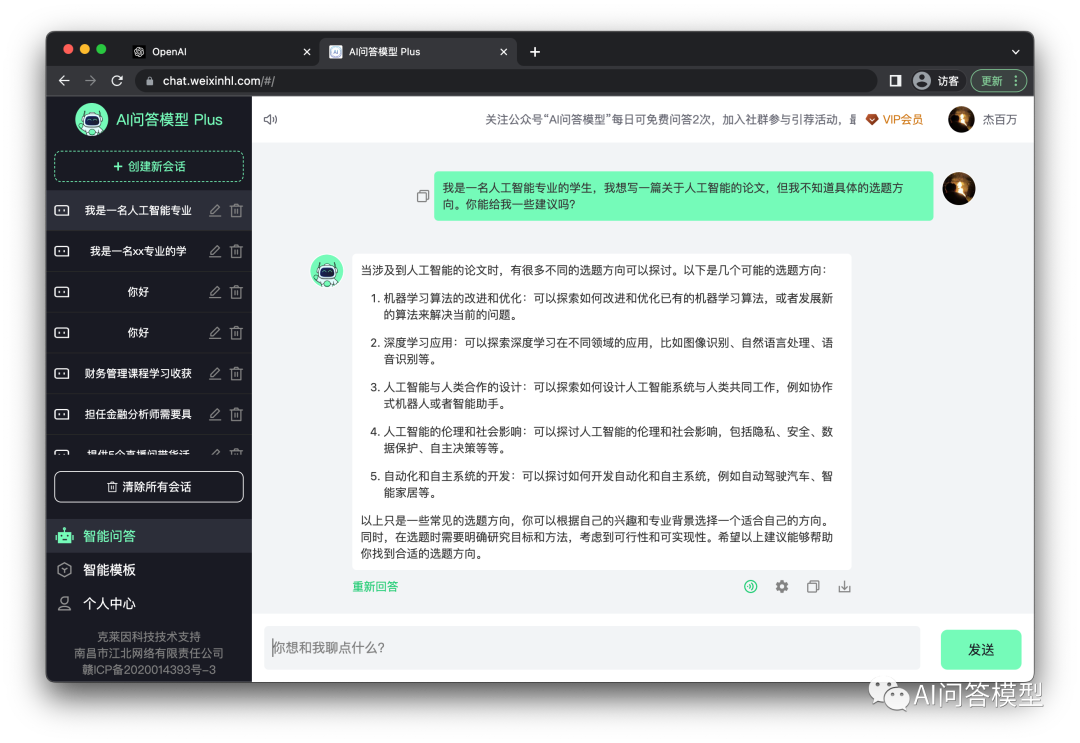Image resolution: width=1080 pixels, height=743 pixels.
Task: Click the 访客 profile icon in browser toolbar
Action: [921, 80]
